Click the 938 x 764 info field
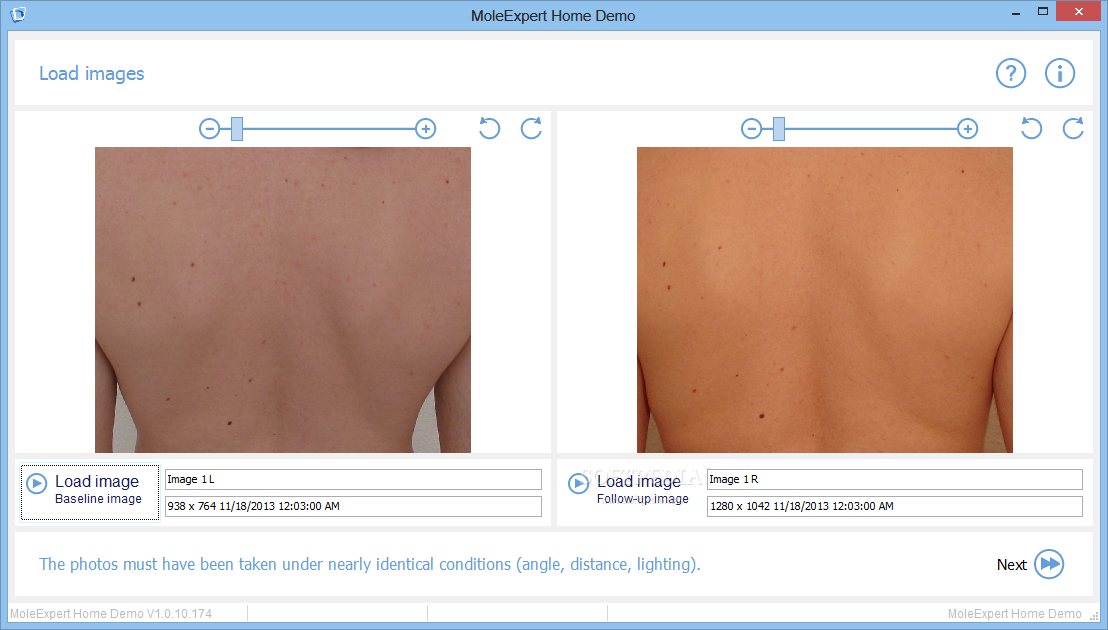Screen dimensions: 1108x630 pyautogui.click(x=353, y=506)
